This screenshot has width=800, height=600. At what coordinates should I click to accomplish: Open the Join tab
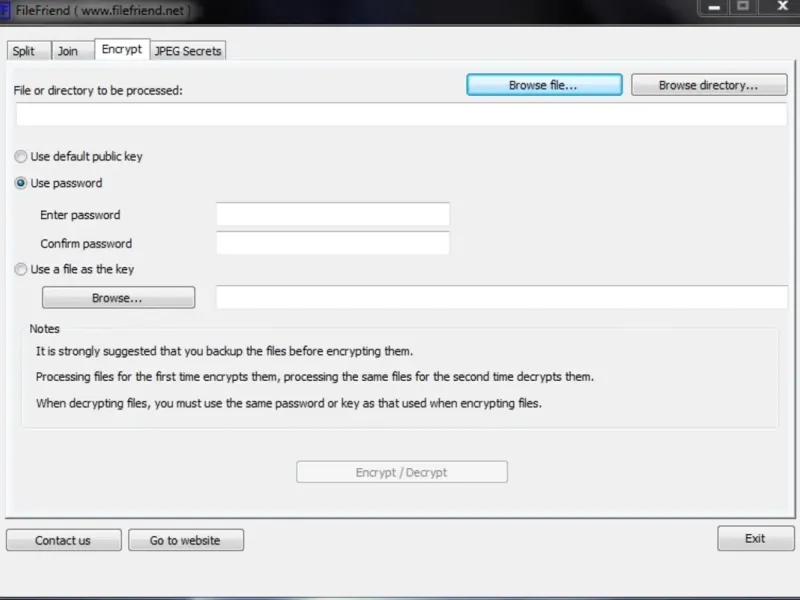point(72,51)
